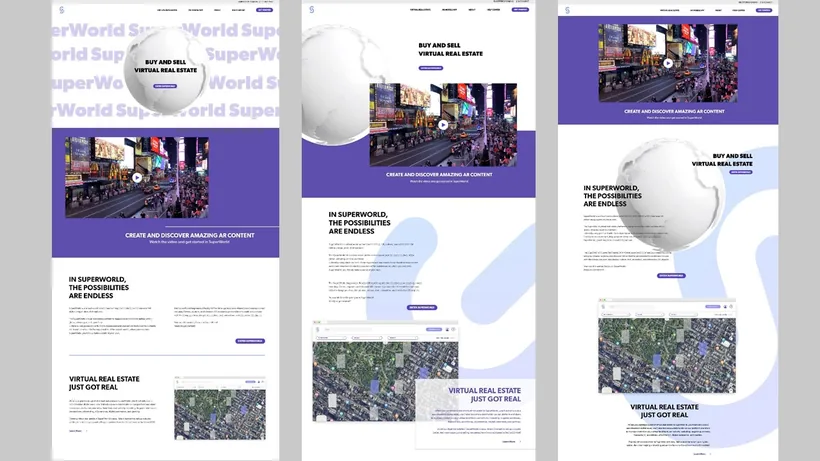Click 'Virtual Real Estate Just Got Real' in middle mockup
The height and width of the screenshot is (461, 820).
(484, 395)
